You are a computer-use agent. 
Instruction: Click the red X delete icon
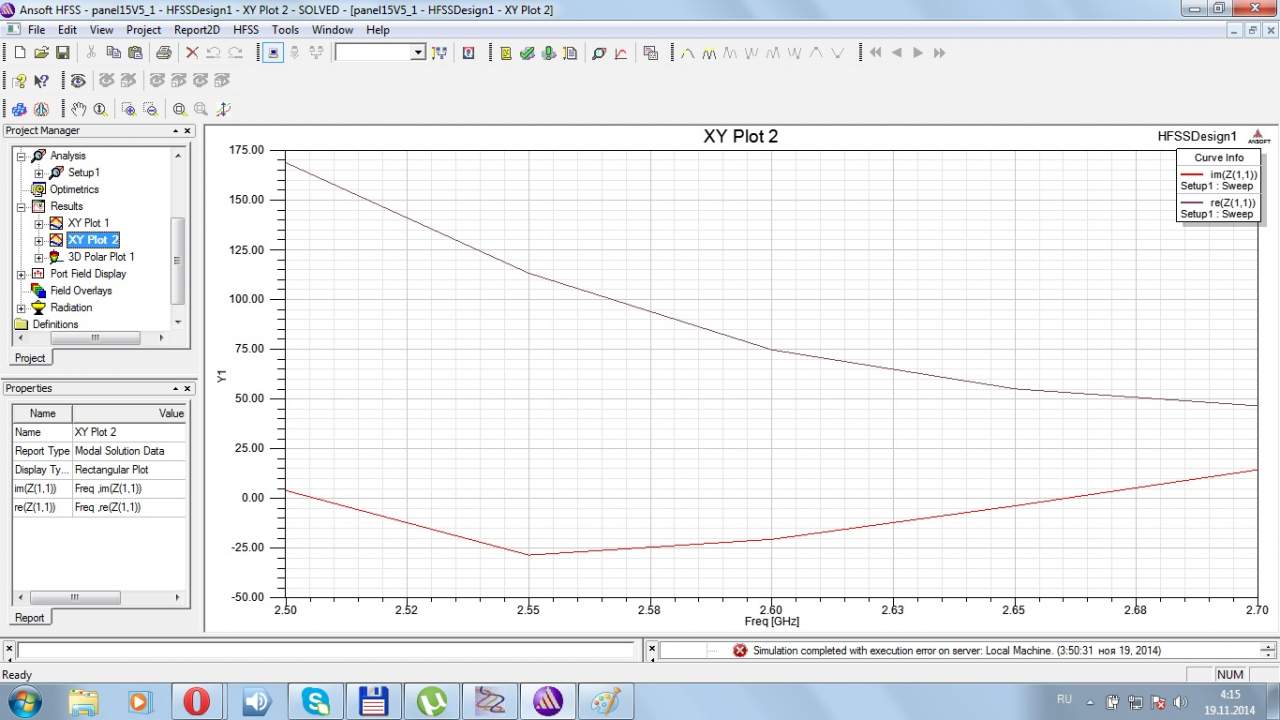click(x=192, y=53)
